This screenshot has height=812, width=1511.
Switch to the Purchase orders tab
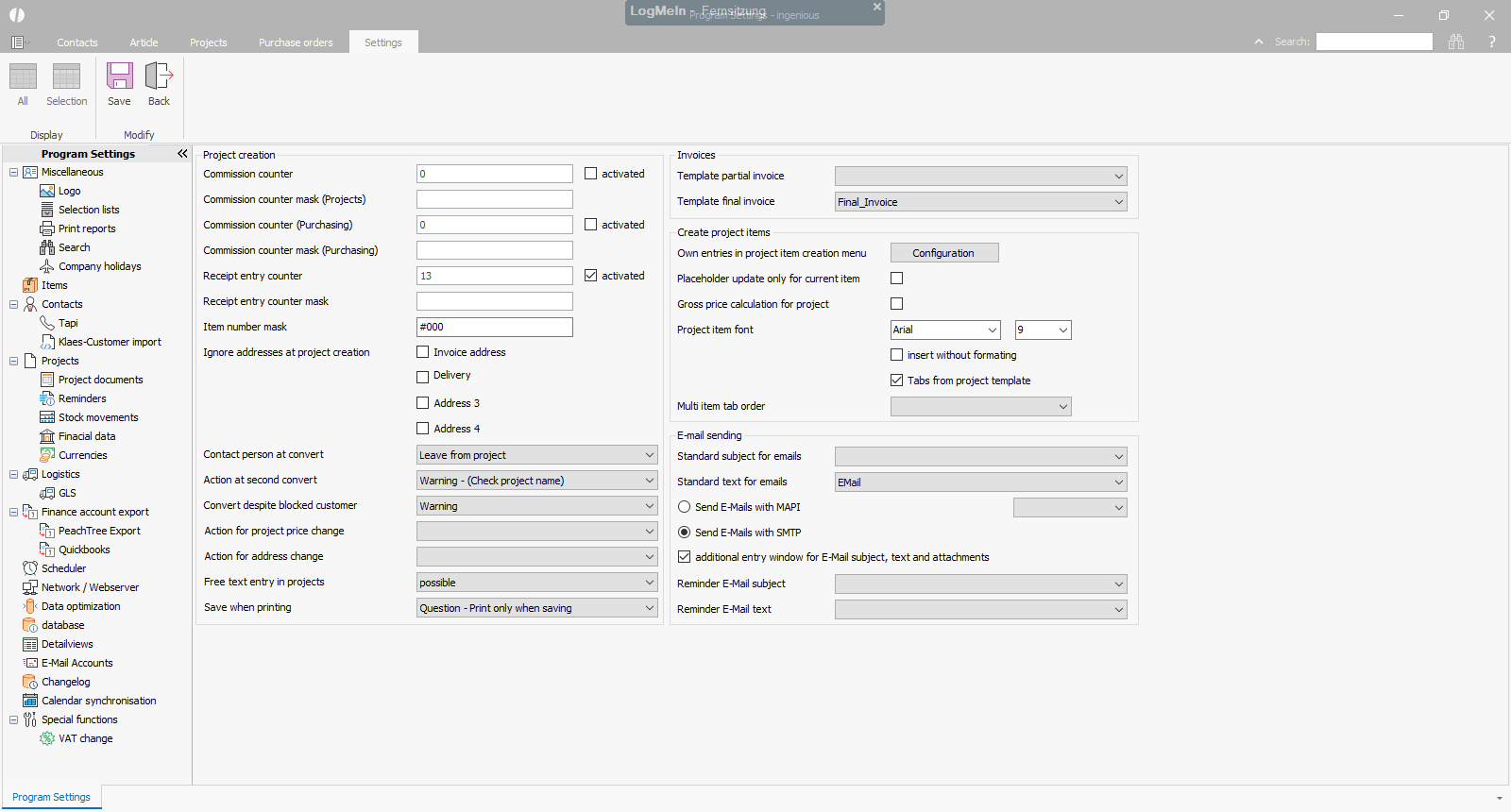tap(296, 42)
